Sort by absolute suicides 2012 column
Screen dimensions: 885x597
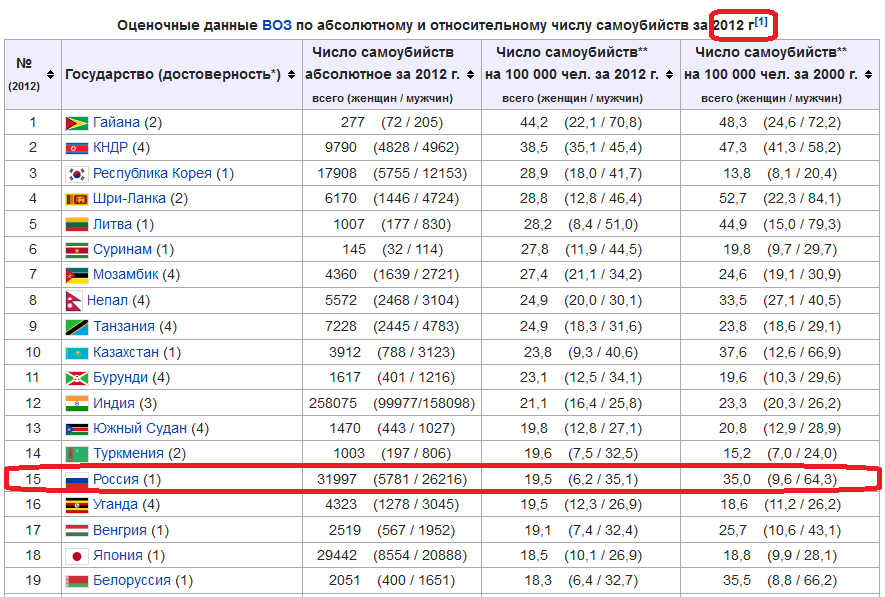[x=470, y=74]
